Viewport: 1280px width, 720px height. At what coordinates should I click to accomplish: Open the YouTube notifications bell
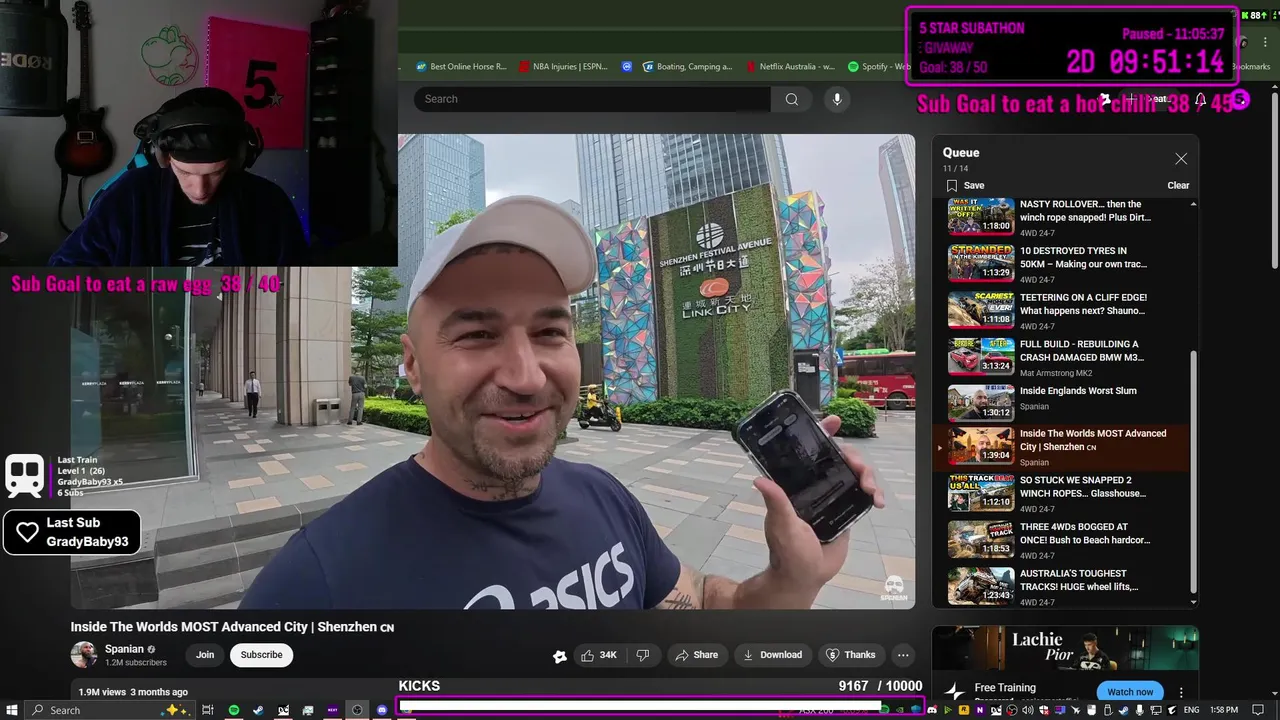point(1200,100)
